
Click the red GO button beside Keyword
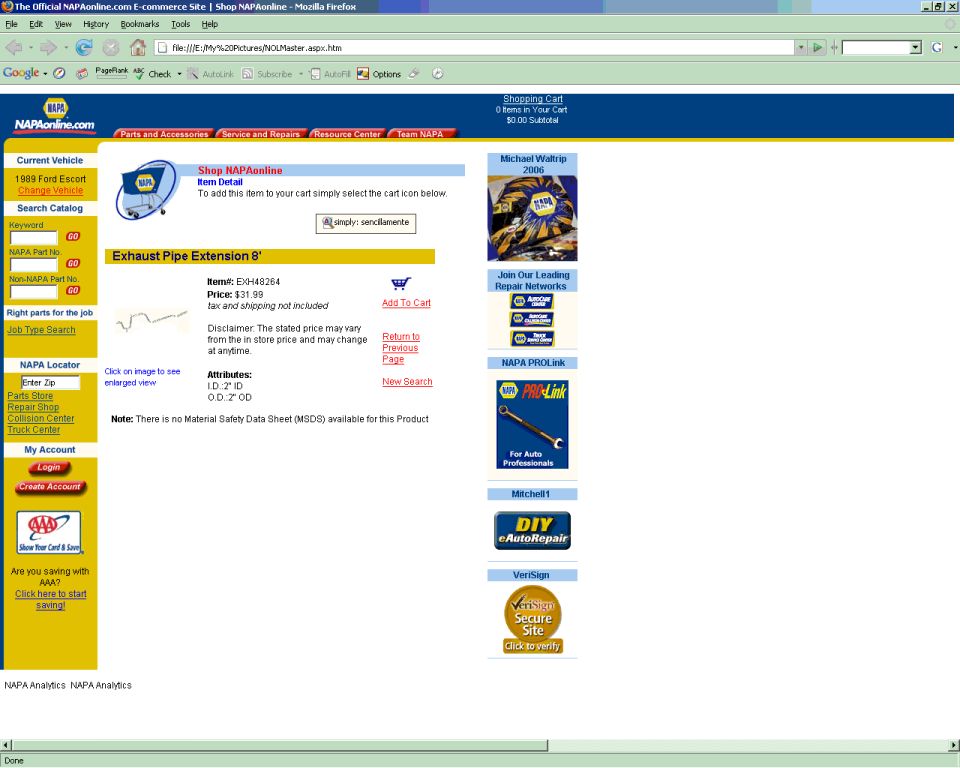click(x=73, y=236)
